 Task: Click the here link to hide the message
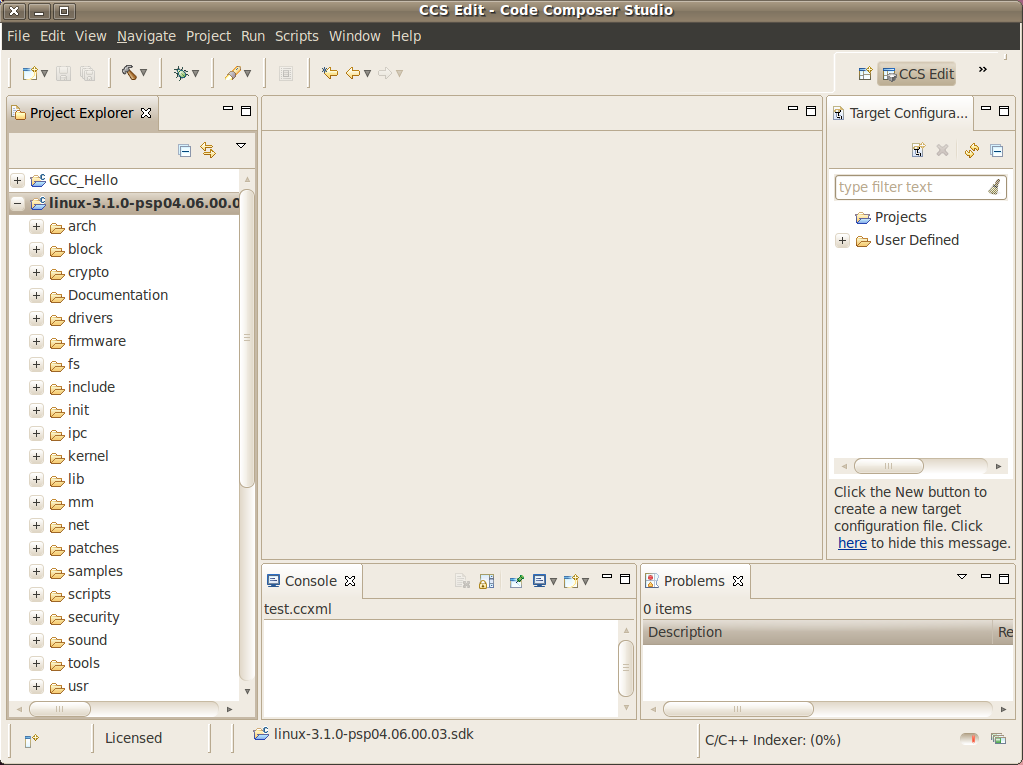pos(851,543)
